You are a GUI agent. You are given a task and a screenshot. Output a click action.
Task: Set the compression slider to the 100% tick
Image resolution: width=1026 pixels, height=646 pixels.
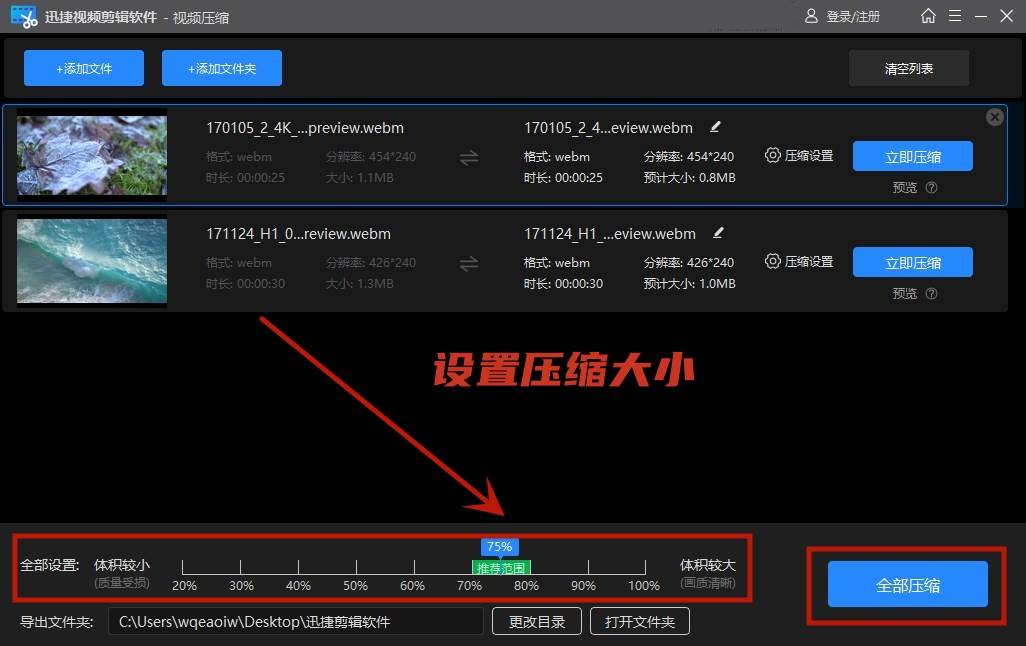[645, 567]
